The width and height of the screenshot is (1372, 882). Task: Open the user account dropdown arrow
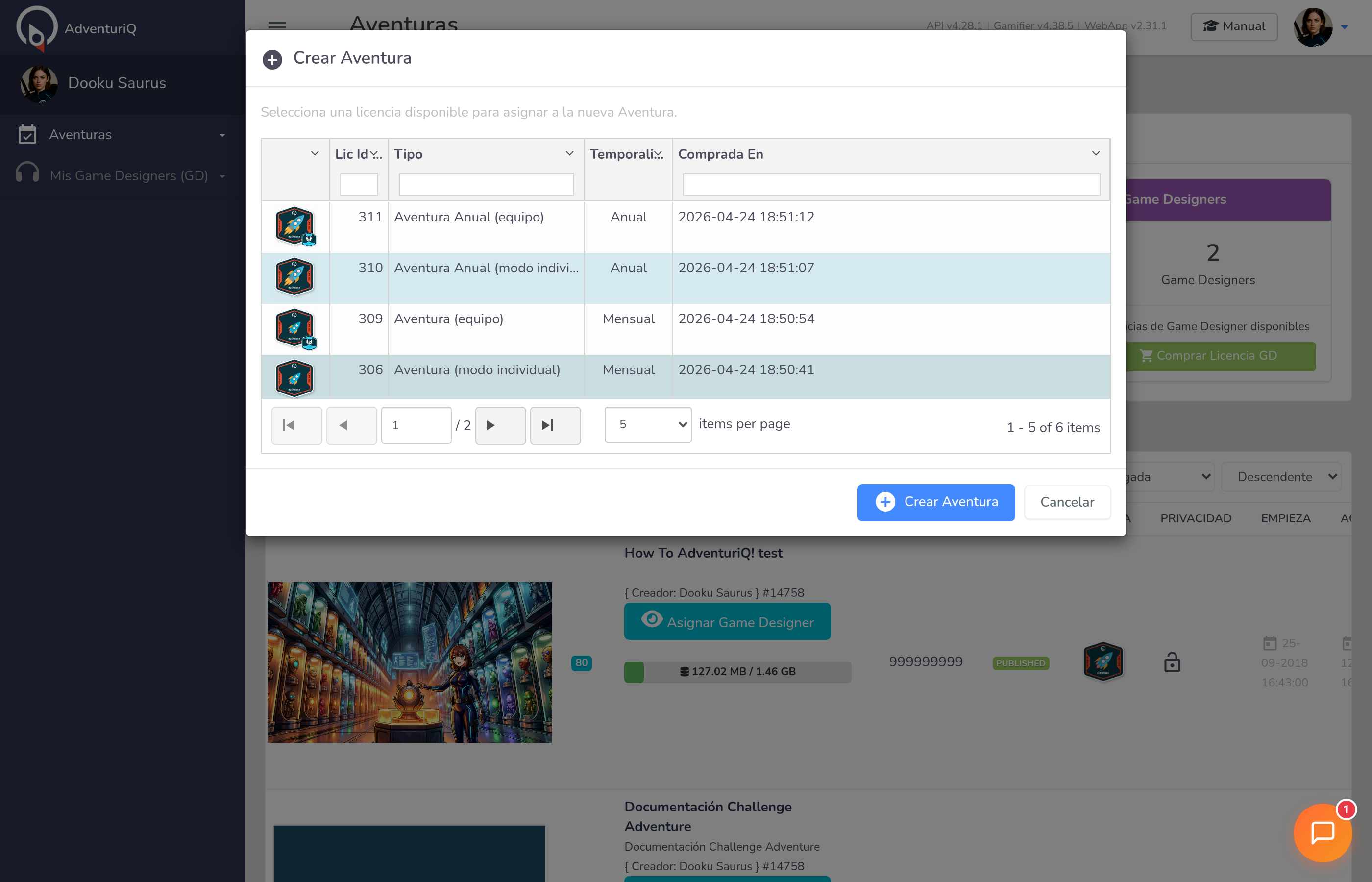pos(1344,27)
